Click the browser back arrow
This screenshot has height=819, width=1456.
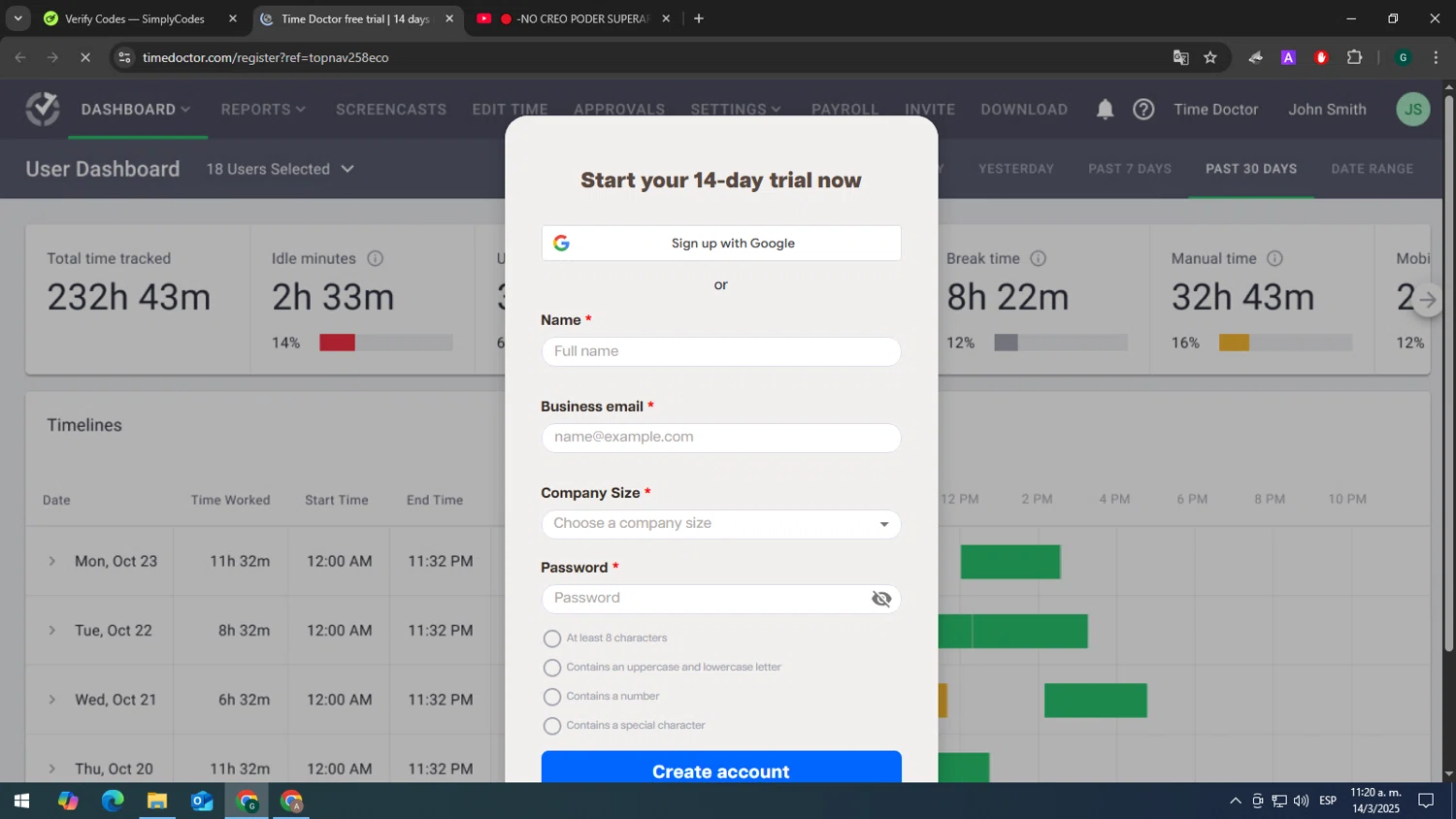click(20, 57)
